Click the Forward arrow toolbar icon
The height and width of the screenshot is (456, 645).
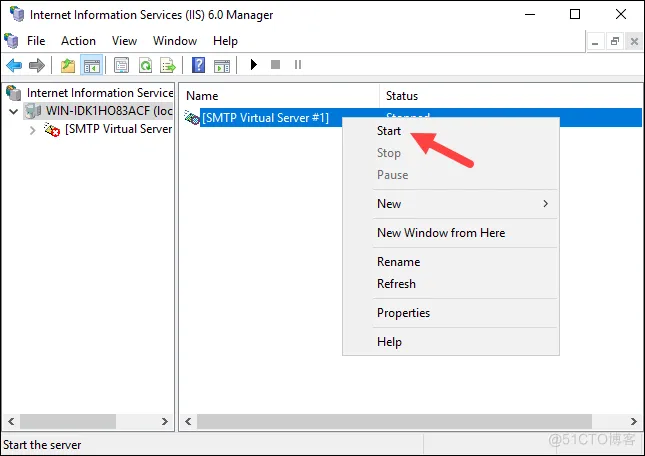coord(36,65)
